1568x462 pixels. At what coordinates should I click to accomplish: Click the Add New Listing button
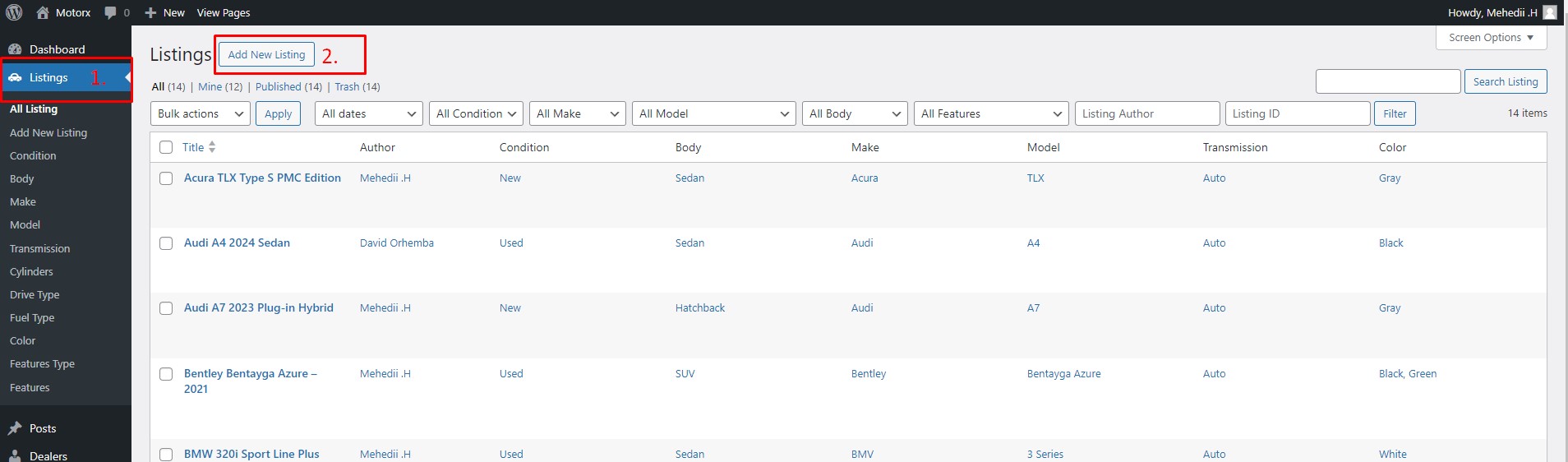[266, 54]
